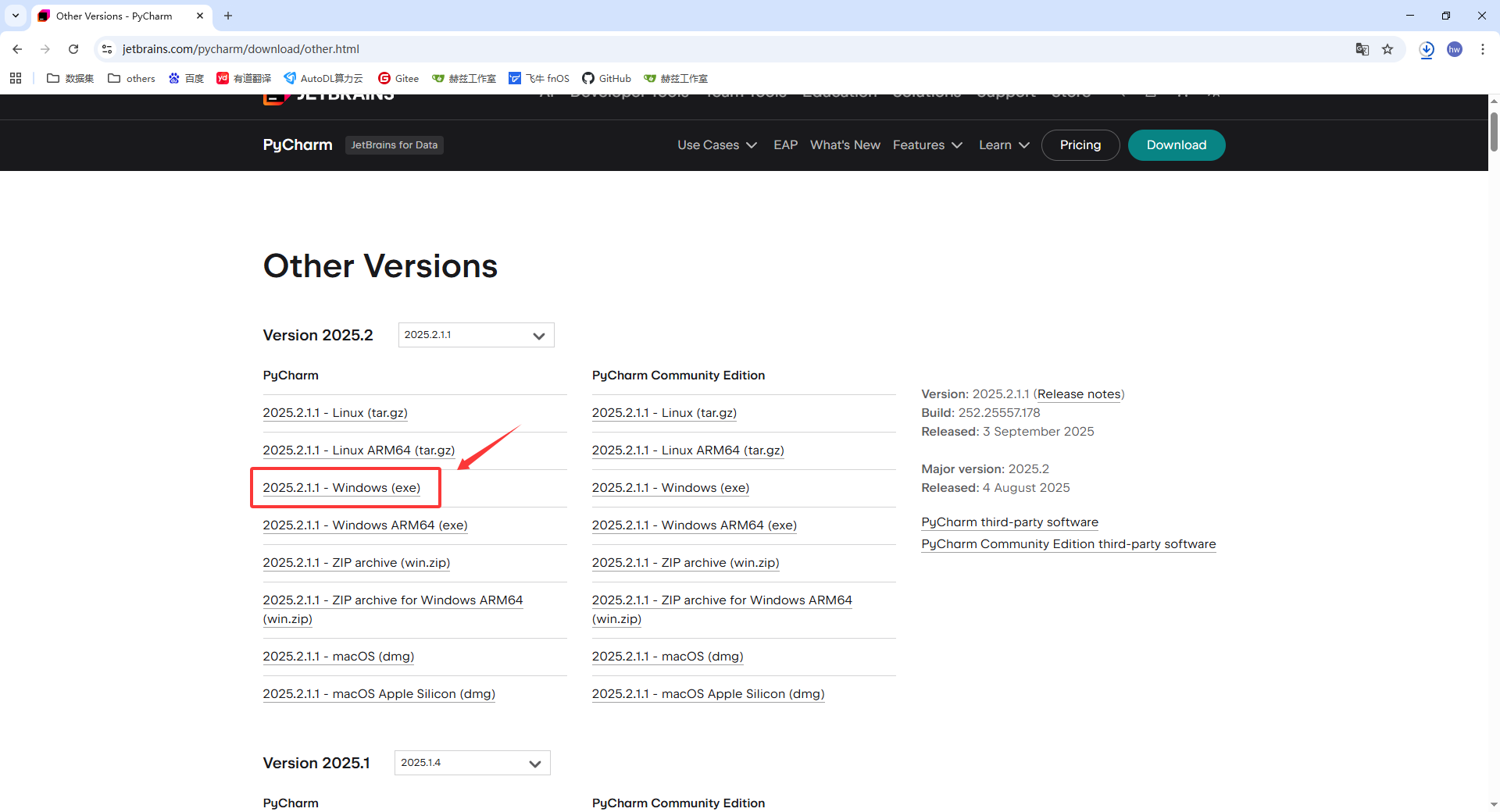Download Community Edition Windows (exe)
1500x812 pixels.
[670, 488]
